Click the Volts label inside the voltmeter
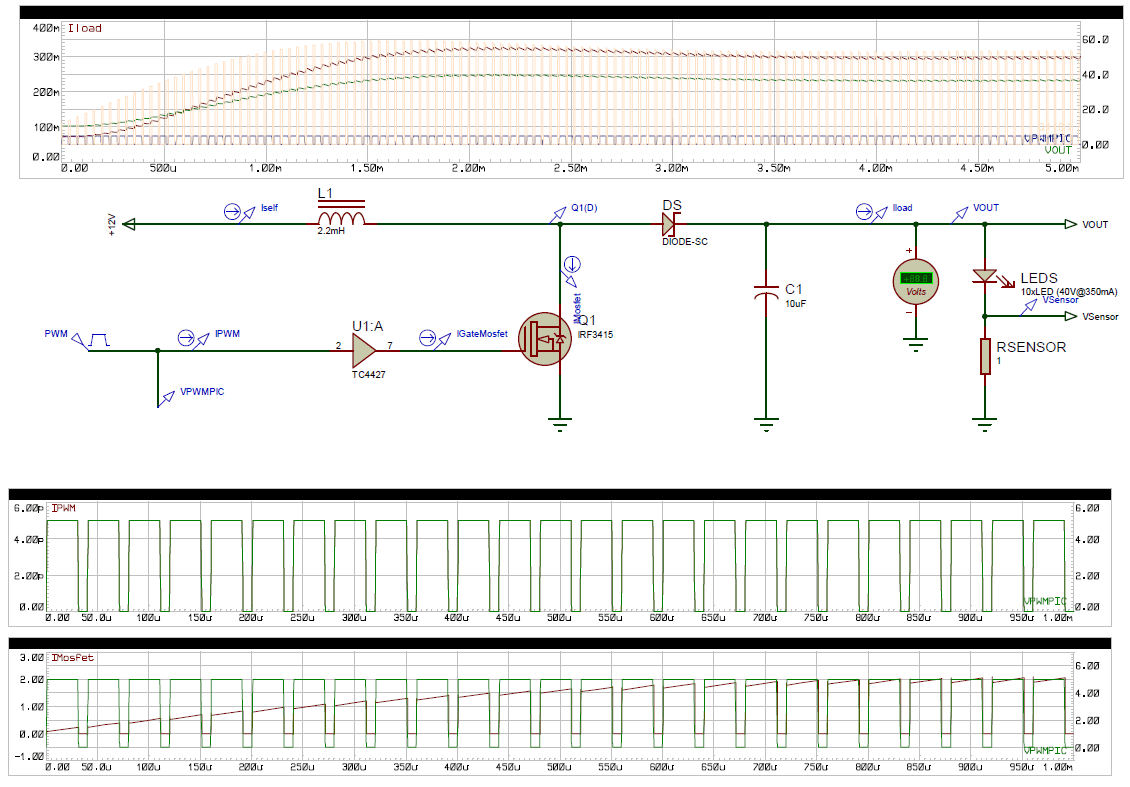This screenshot has height=787, width=1130. (x=916, y=292)
